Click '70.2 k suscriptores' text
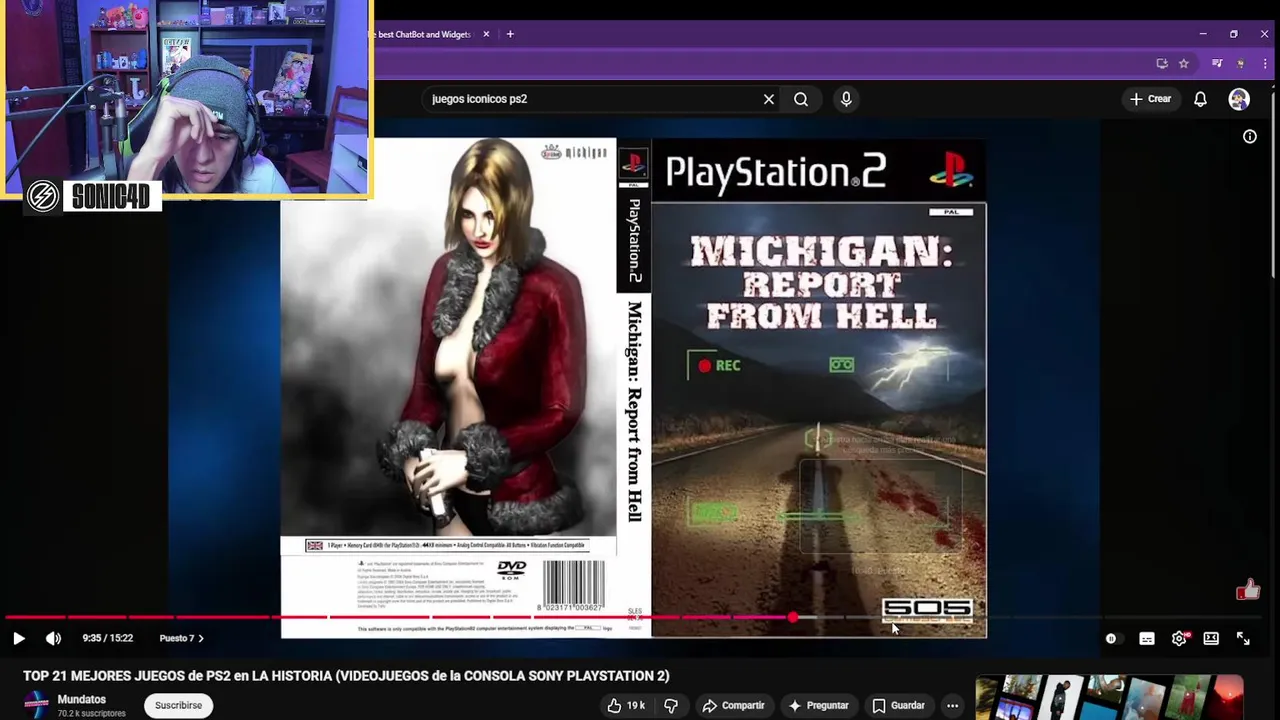Viewport: 1280px width, 720px height. click(92, 714)
